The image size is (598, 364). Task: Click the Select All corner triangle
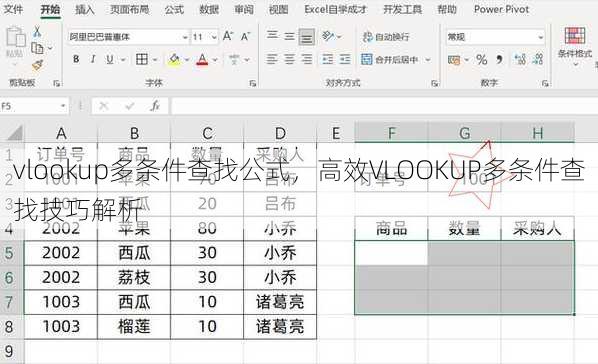point(14,133)
